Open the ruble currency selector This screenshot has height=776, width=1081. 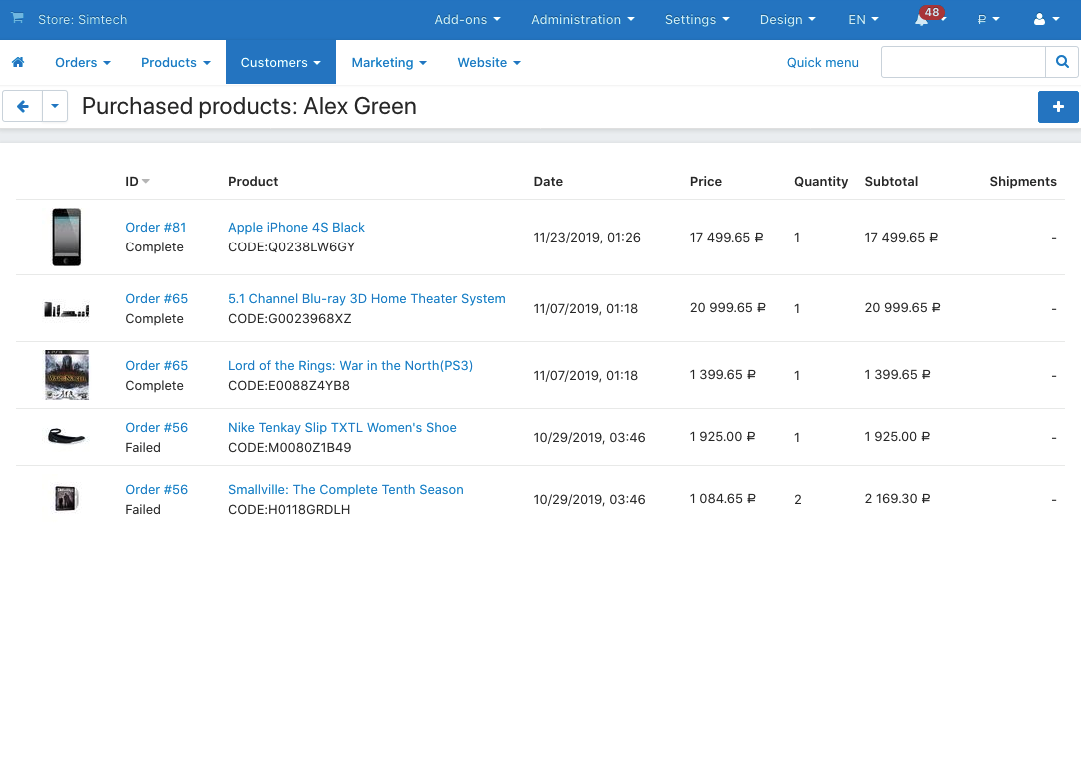point(988,20)
